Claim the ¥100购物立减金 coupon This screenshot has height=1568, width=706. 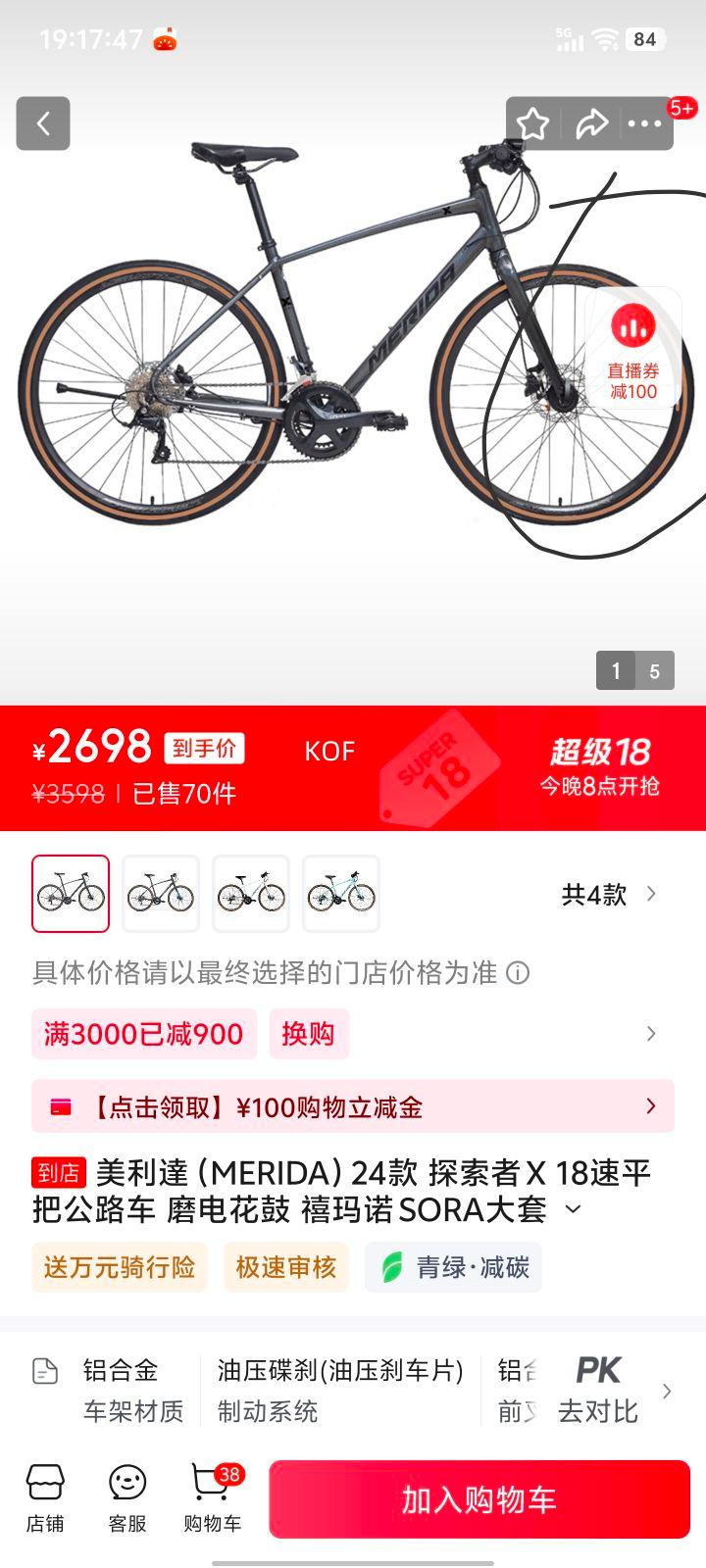(353, 1106)
